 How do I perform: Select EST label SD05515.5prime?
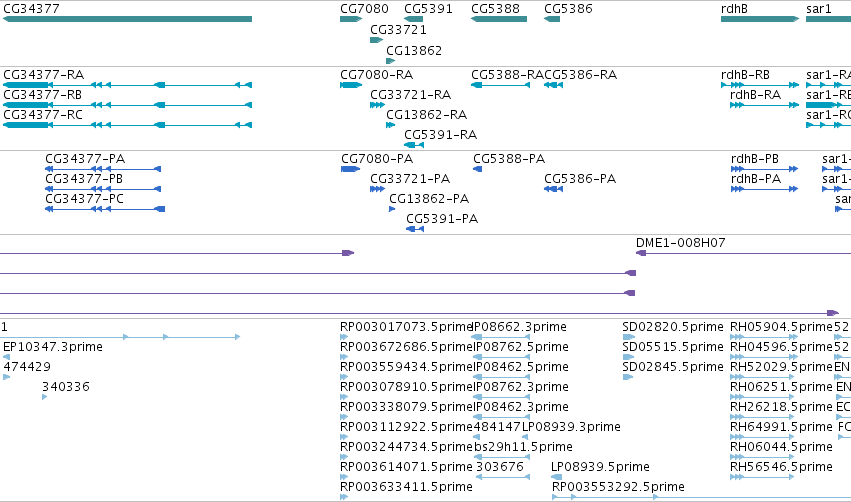click(673, 347)
